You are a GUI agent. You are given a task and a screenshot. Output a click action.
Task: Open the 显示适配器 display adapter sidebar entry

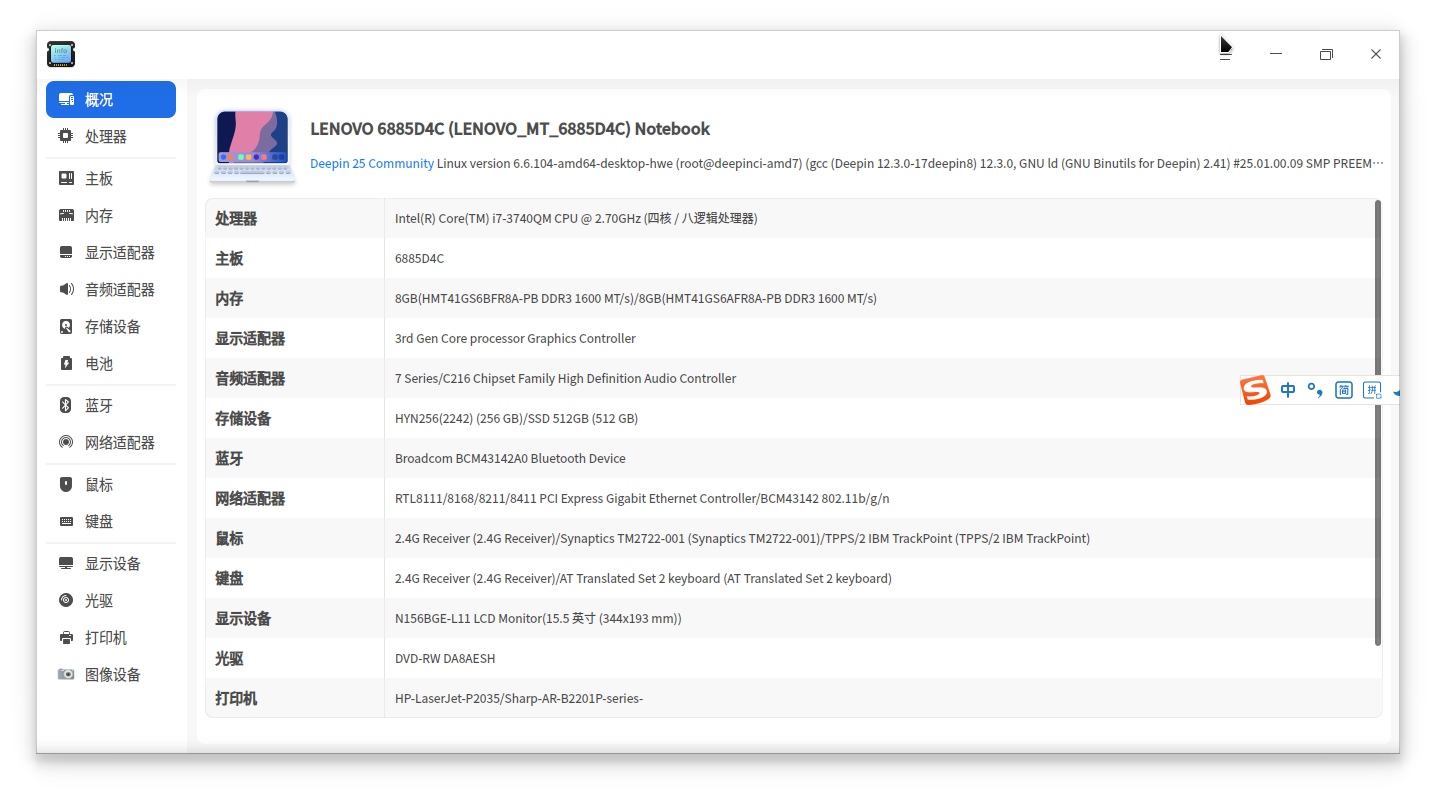pos(111,253)
